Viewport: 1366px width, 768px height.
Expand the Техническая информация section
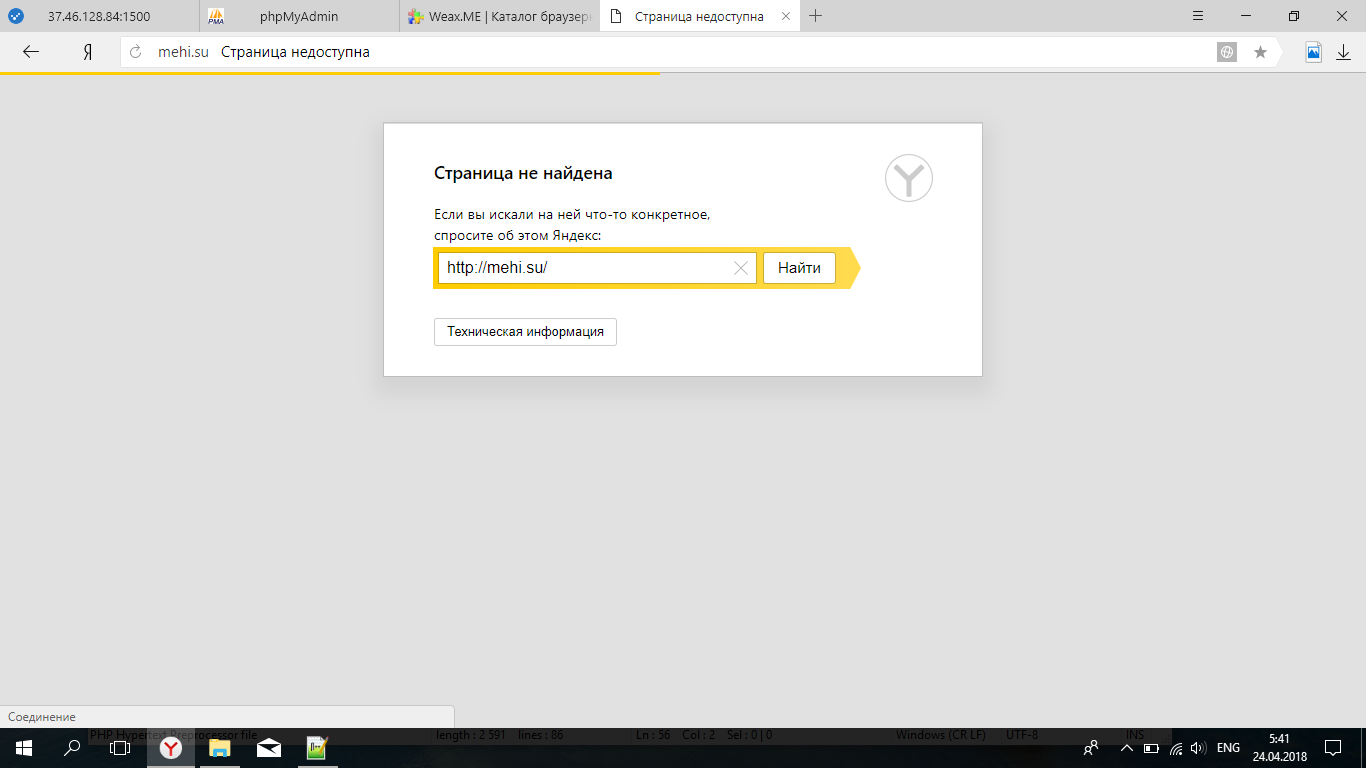[525, 332]
